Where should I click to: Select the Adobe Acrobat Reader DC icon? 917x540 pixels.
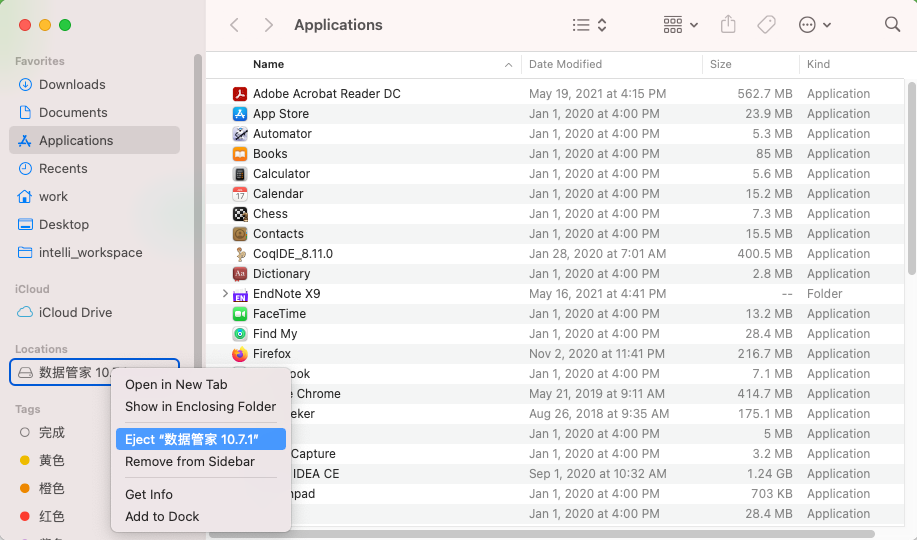(x=240, y=94)
